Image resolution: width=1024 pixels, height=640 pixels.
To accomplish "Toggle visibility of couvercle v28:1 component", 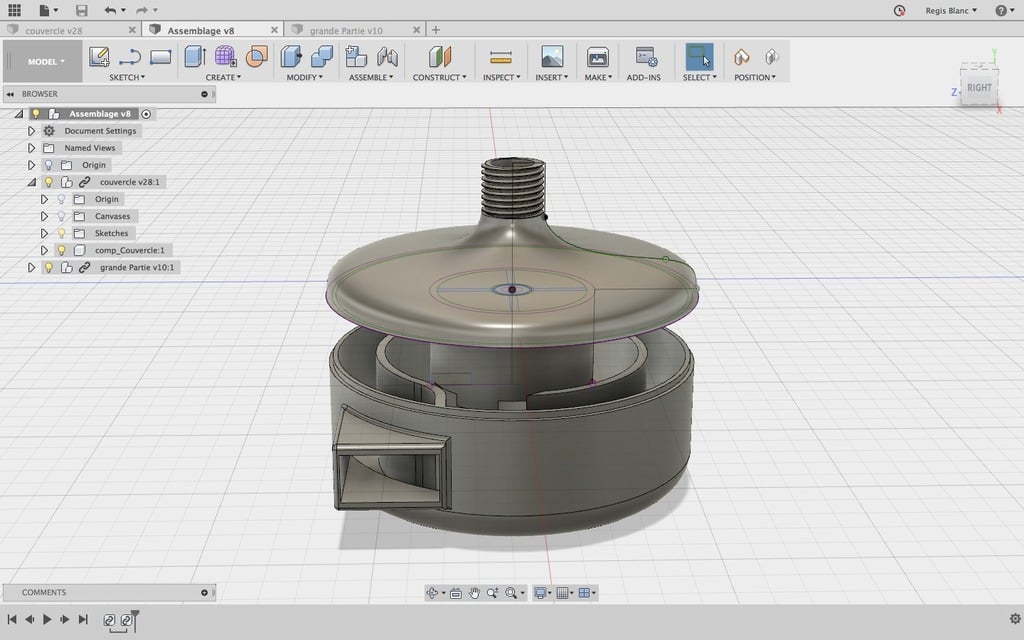I will pos(49,182).
